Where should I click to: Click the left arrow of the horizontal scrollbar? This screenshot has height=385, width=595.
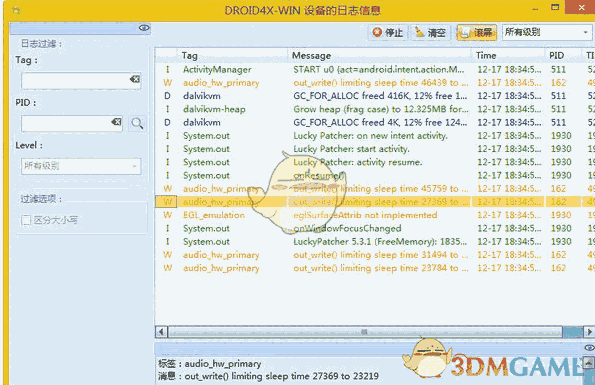[x=161, y=332]
